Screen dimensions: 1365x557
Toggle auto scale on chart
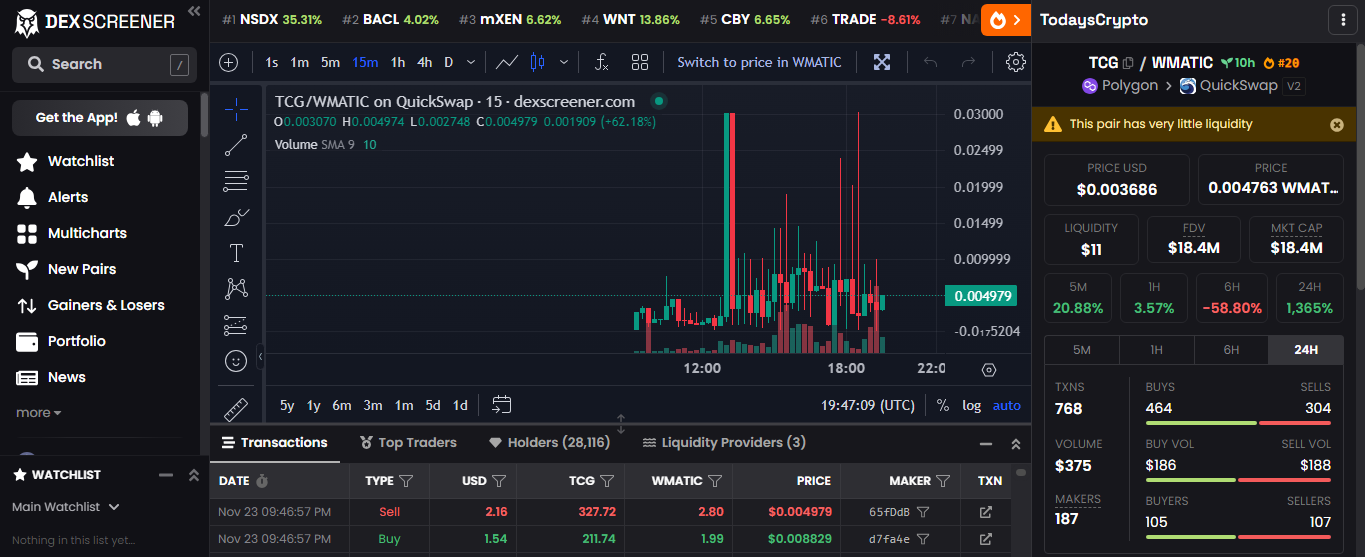pos(1007,405)
